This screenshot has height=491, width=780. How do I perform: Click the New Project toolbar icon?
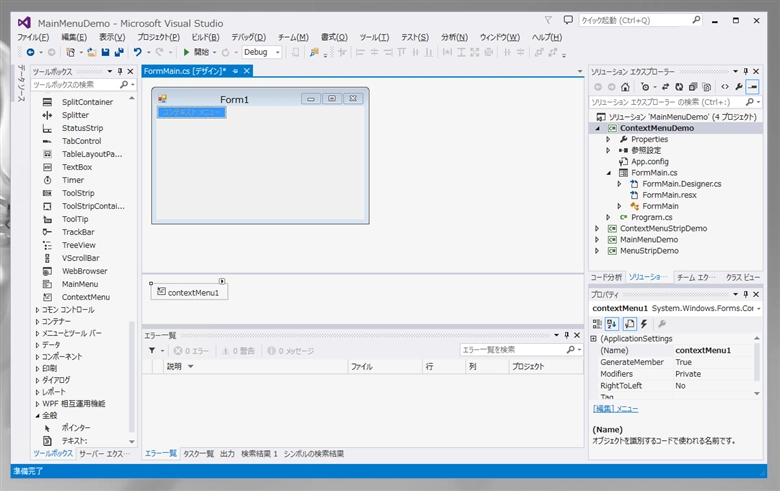point(71,52)
